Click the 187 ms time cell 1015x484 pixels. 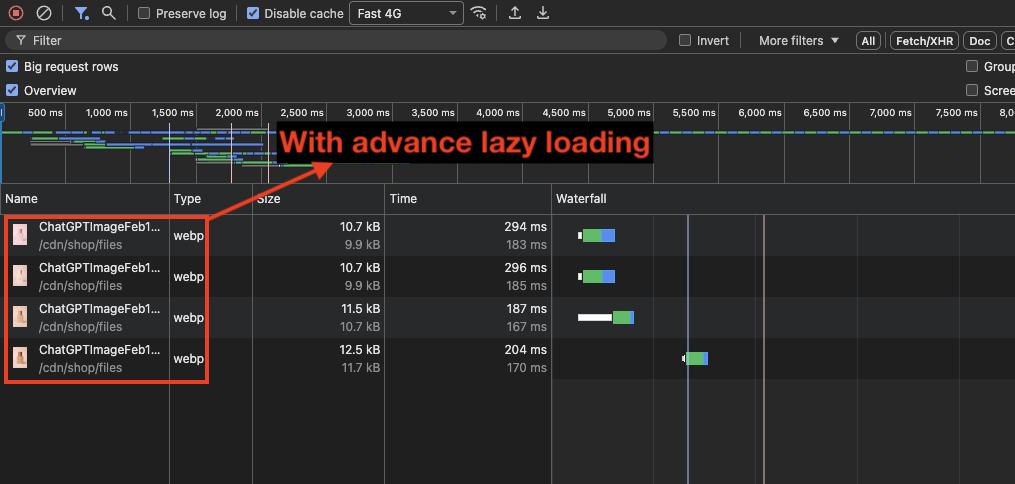526,309
